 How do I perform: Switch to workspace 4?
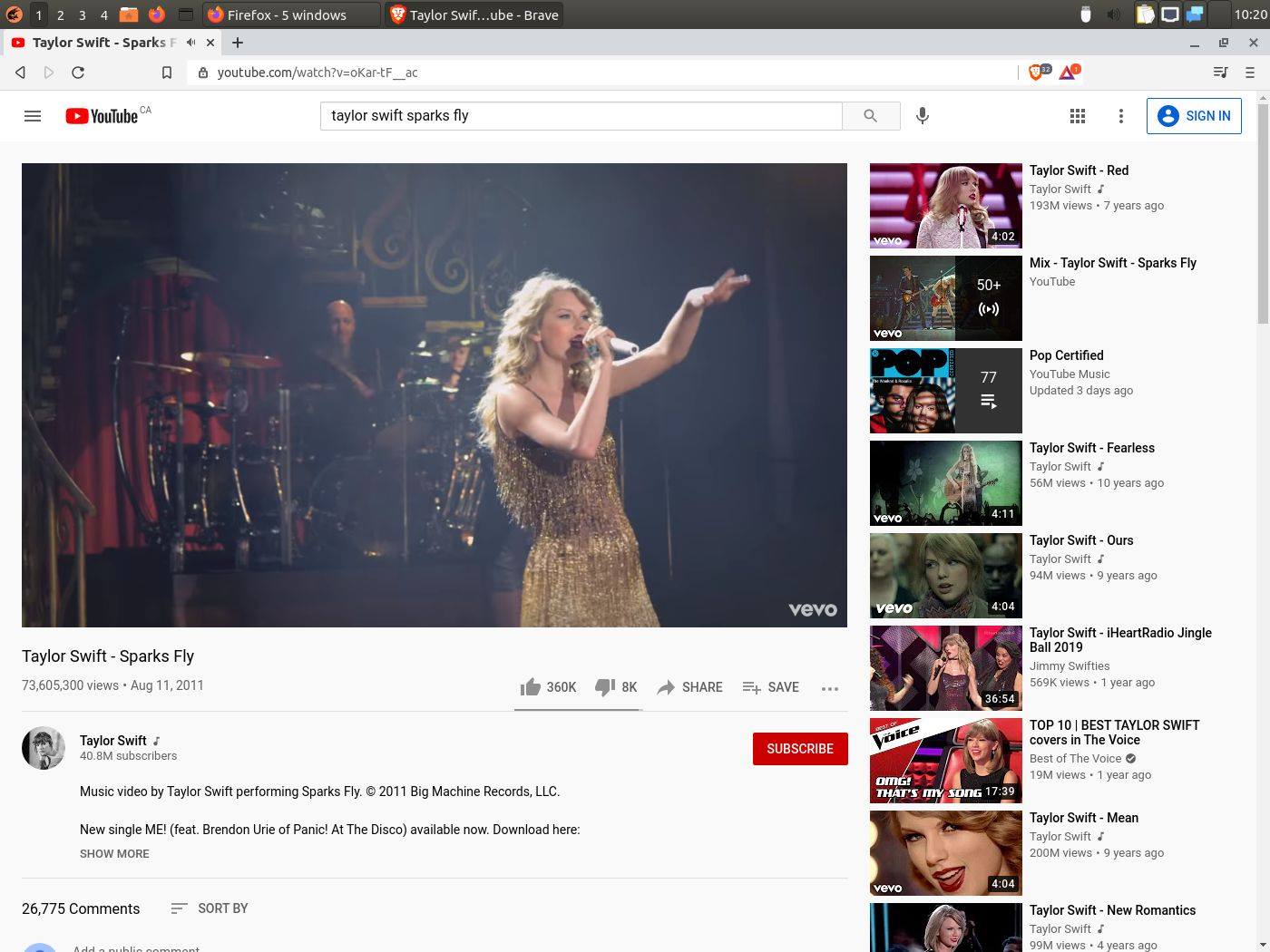tap(103, 15)
